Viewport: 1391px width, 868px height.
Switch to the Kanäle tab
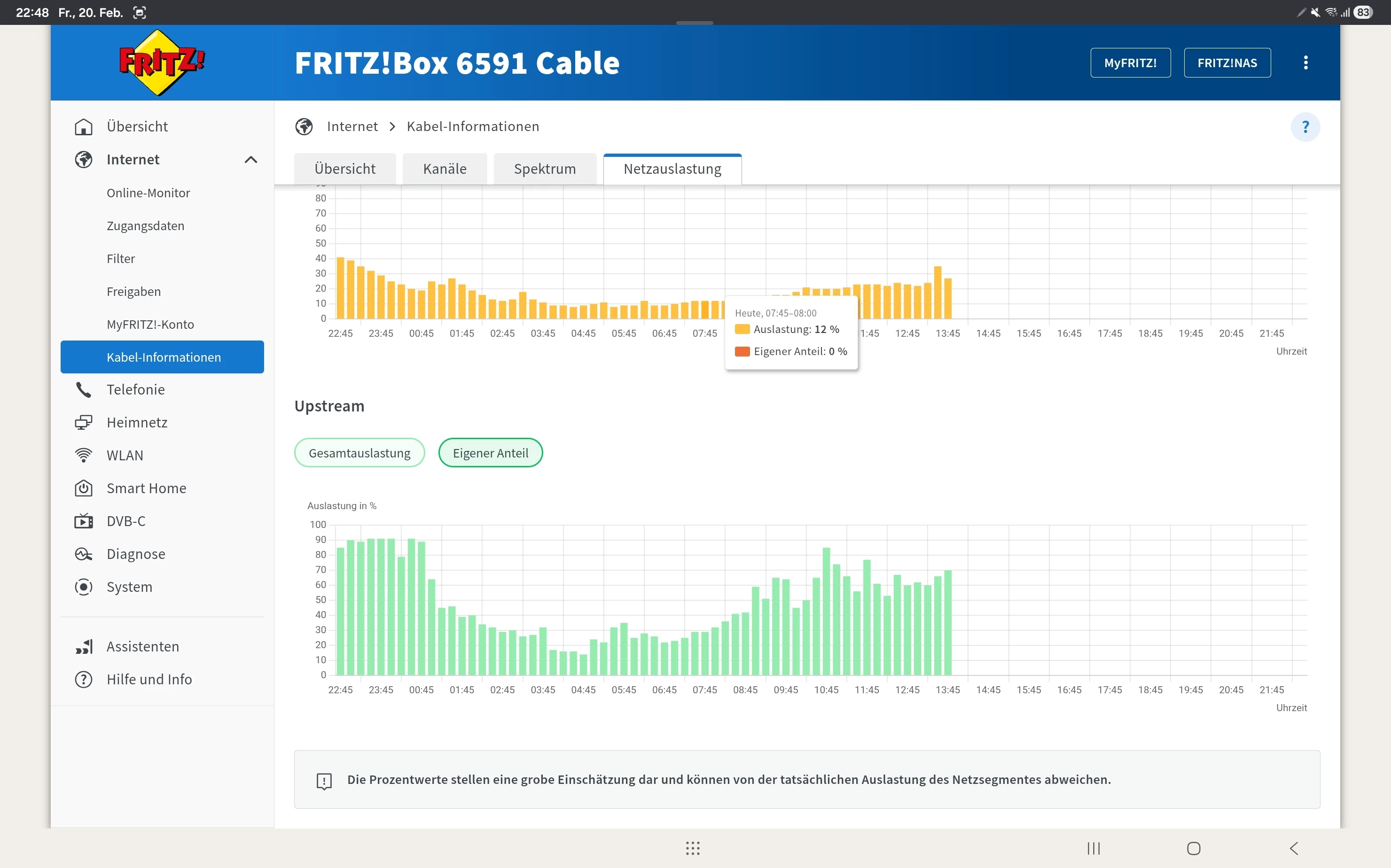(445, 170)
